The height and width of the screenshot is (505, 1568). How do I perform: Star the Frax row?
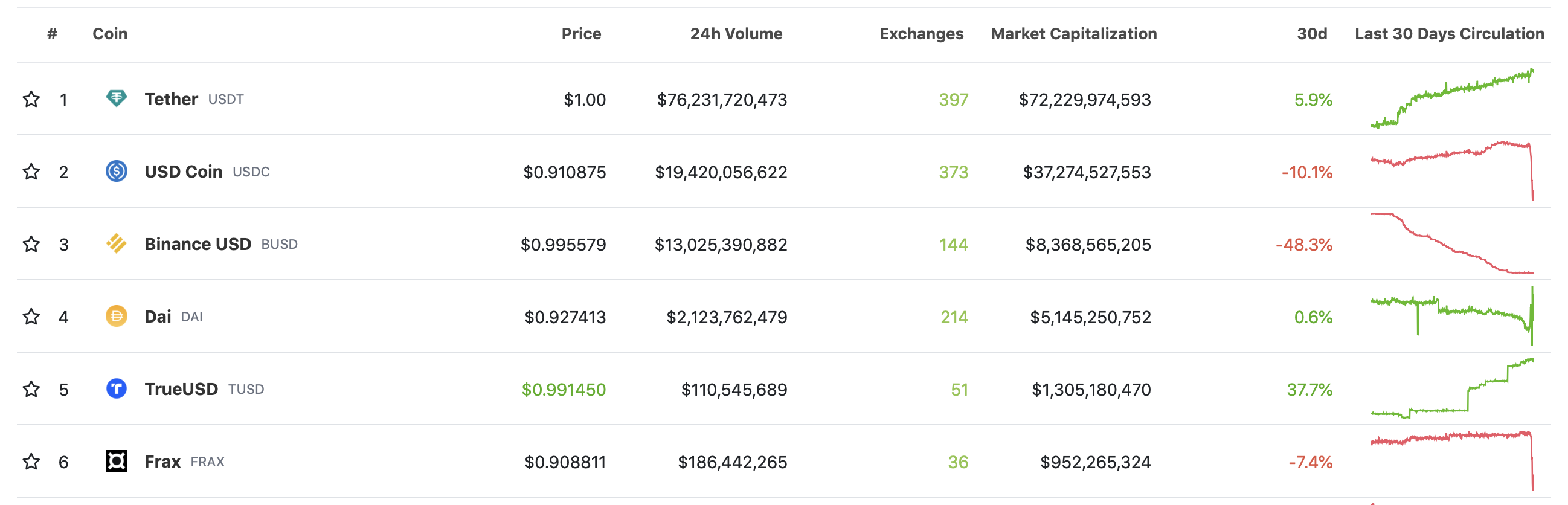coord(31,462)
